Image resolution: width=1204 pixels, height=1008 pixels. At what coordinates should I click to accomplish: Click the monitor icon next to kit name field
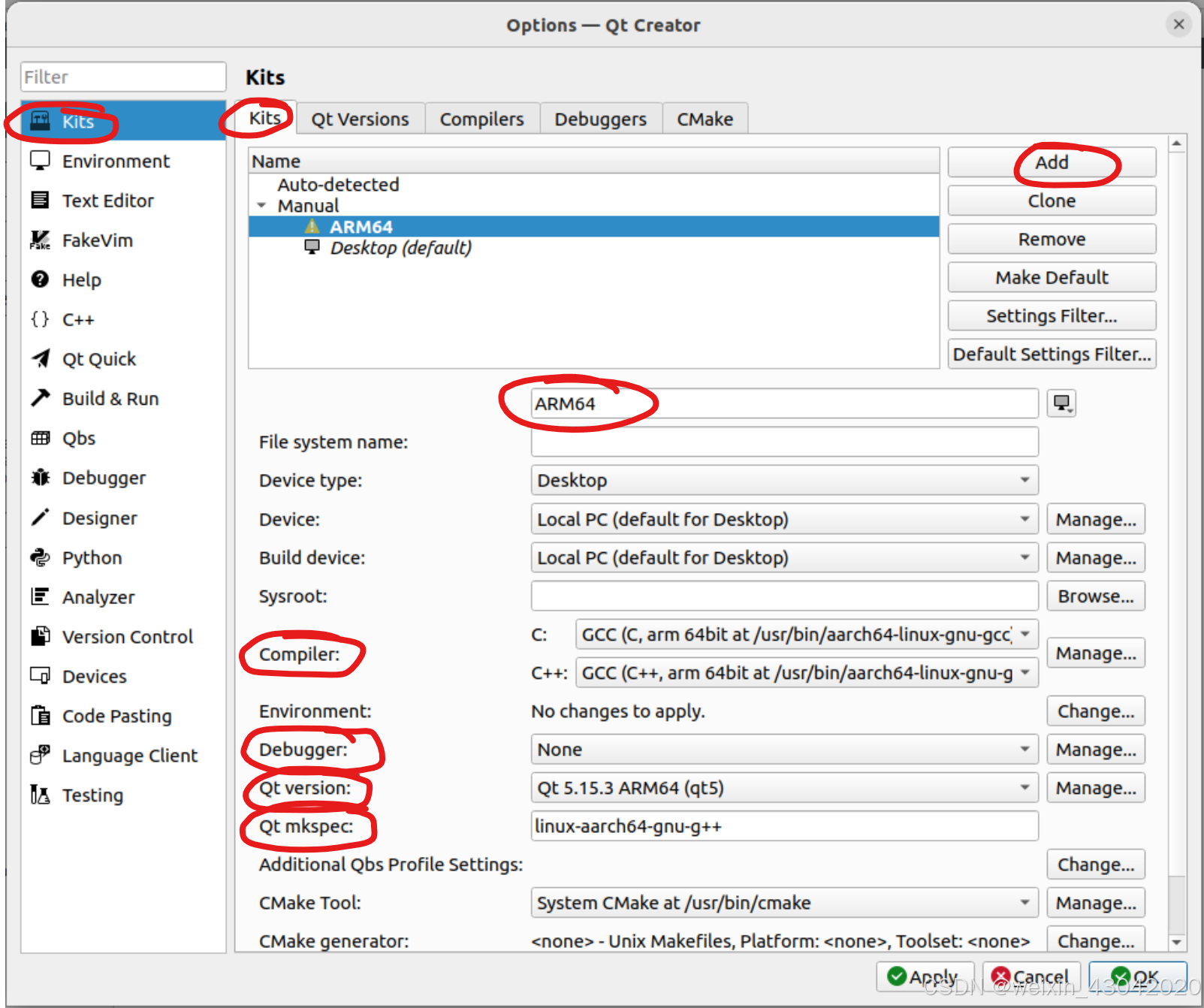(1061, 403)
